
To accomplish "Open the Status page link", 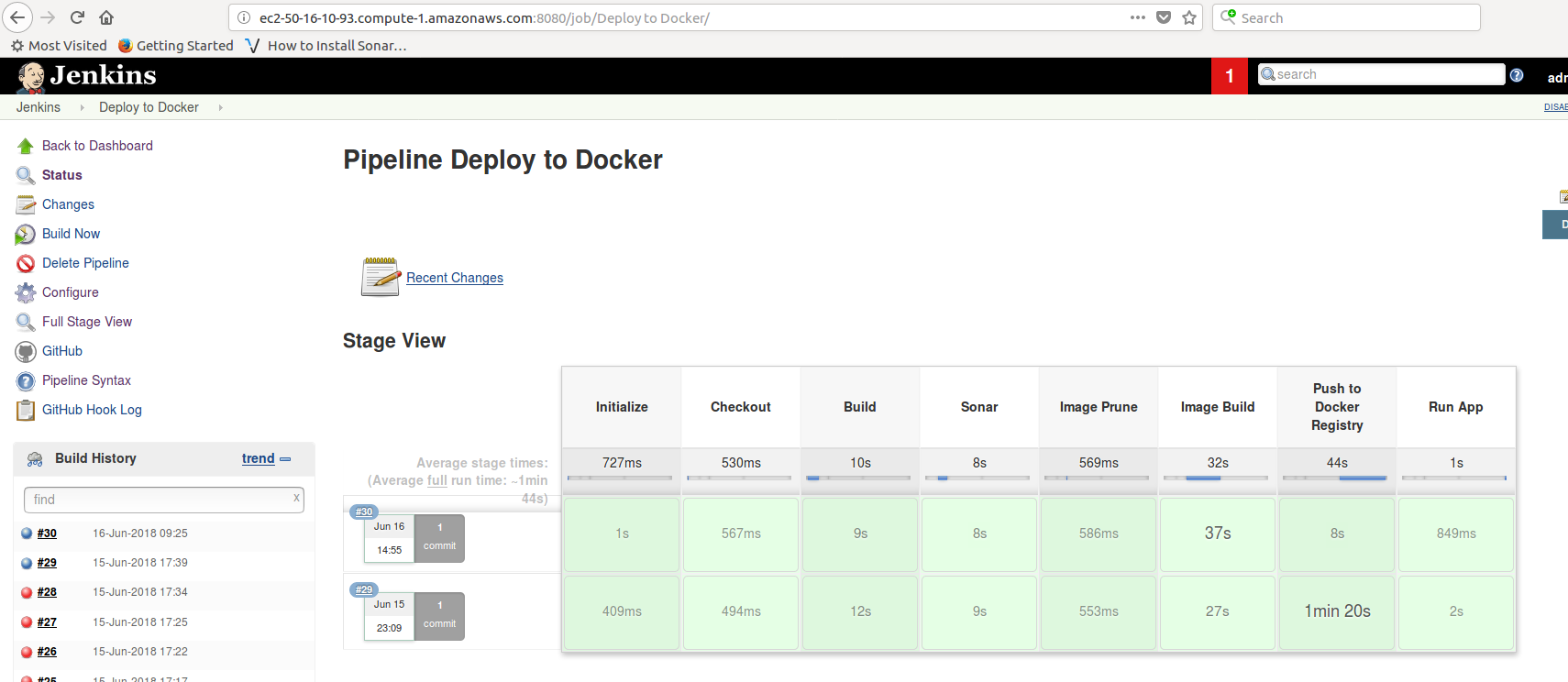I will pyautogui.click(x=62, y=175).
